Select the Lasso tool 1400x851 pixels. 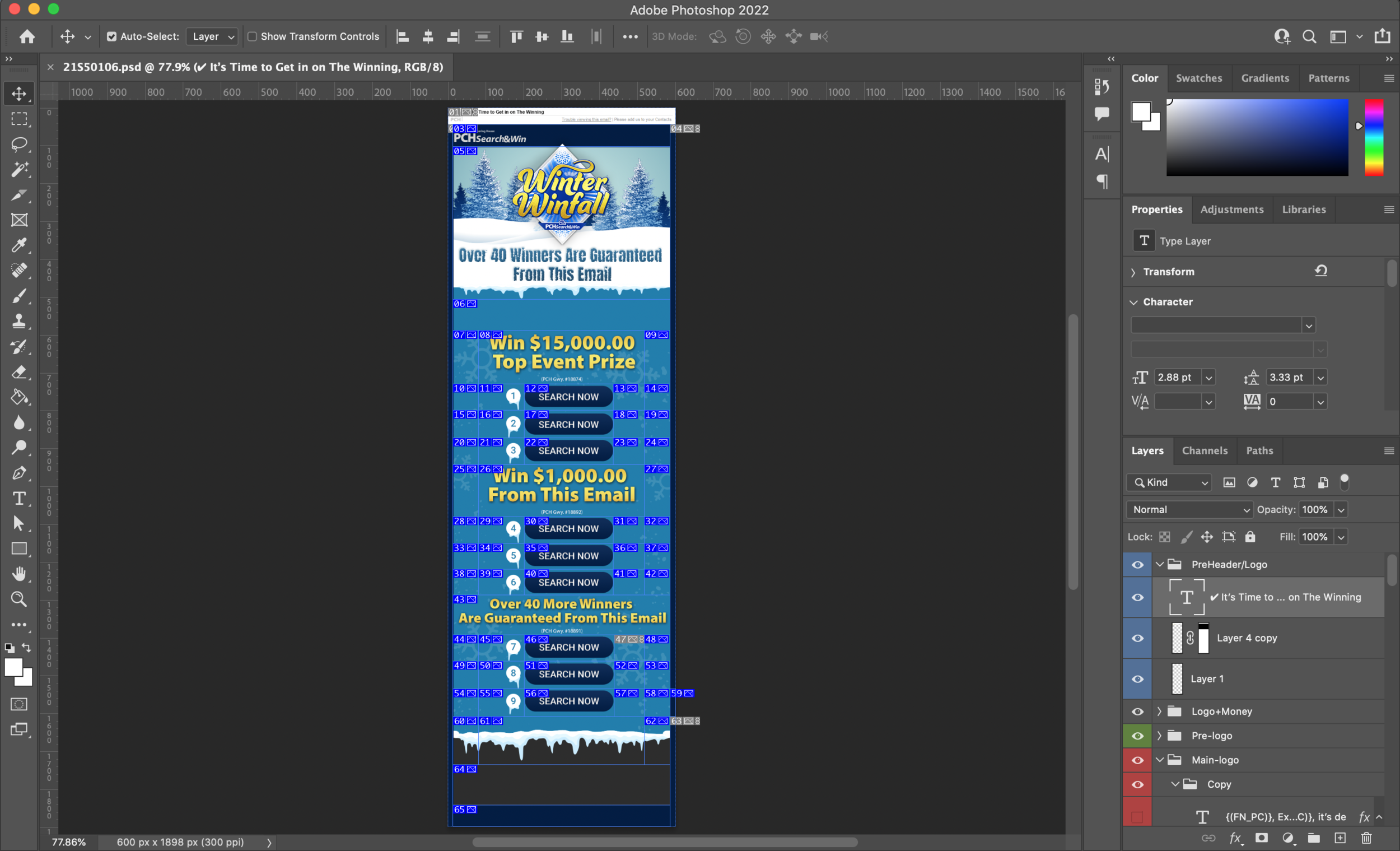[x=19, y=145]
